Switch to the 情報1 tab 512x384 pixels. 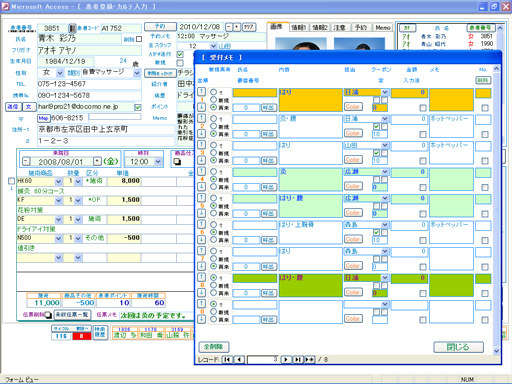(x=299, y=27)
